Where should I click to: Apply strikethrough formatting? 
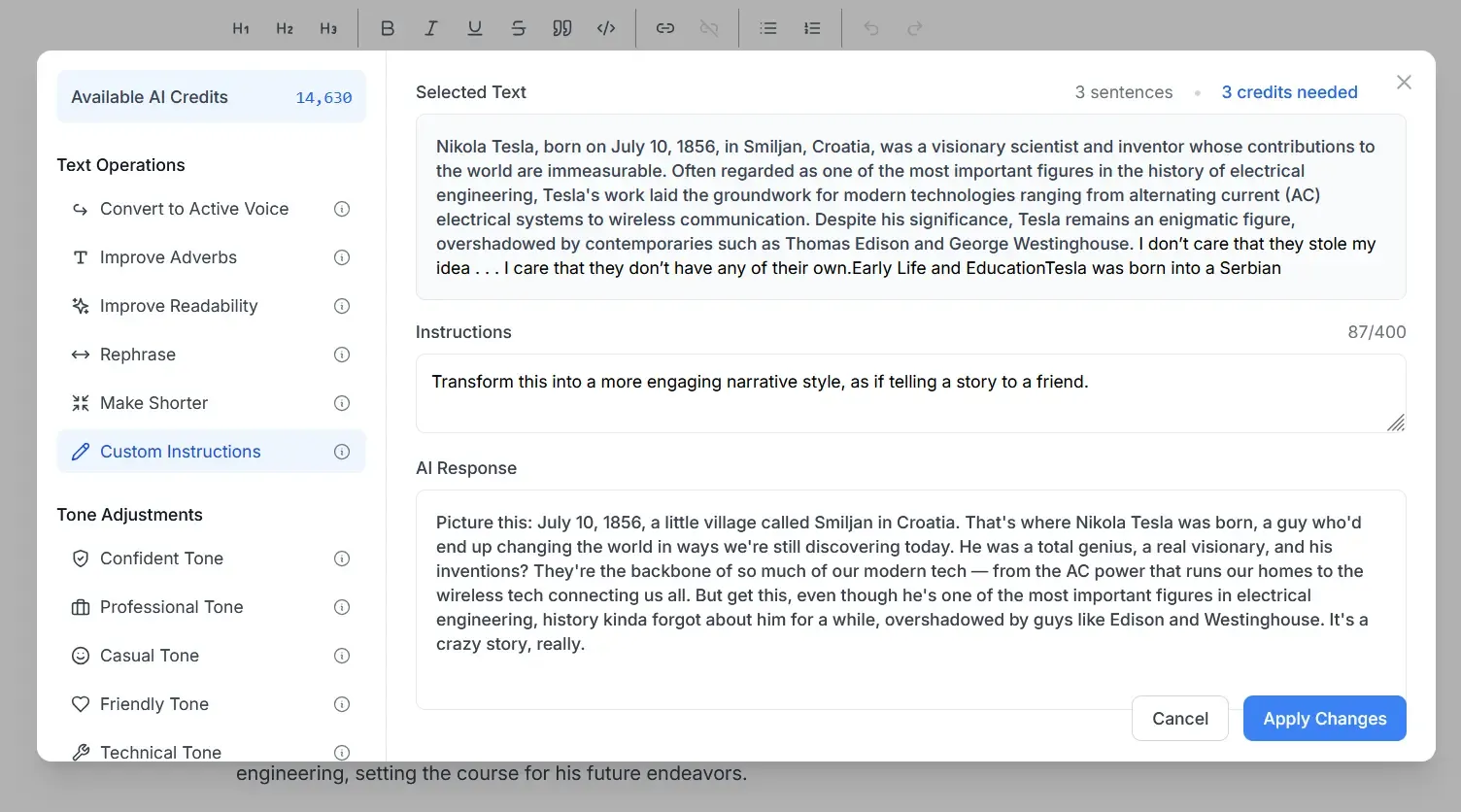[x=519, y=28]
